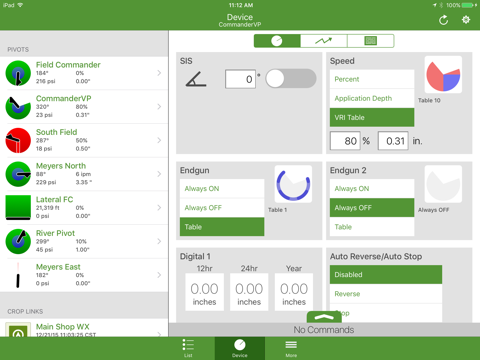Switch to the gauge dashboard view

pyautogui.click(x=277, y=41)
